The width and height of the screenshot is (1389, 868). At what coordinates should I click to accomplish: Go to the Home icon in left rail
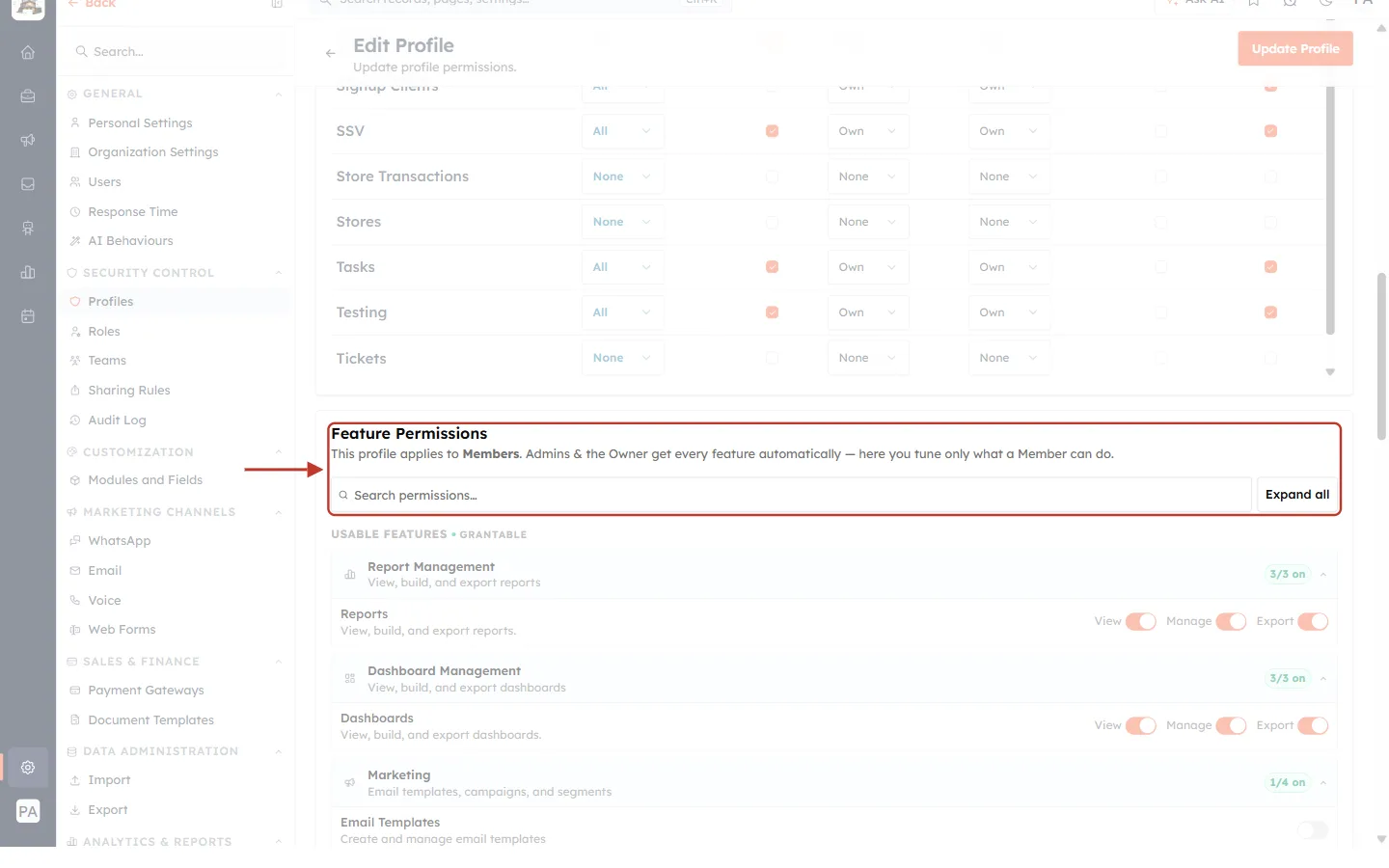click(x=28, y=52)
